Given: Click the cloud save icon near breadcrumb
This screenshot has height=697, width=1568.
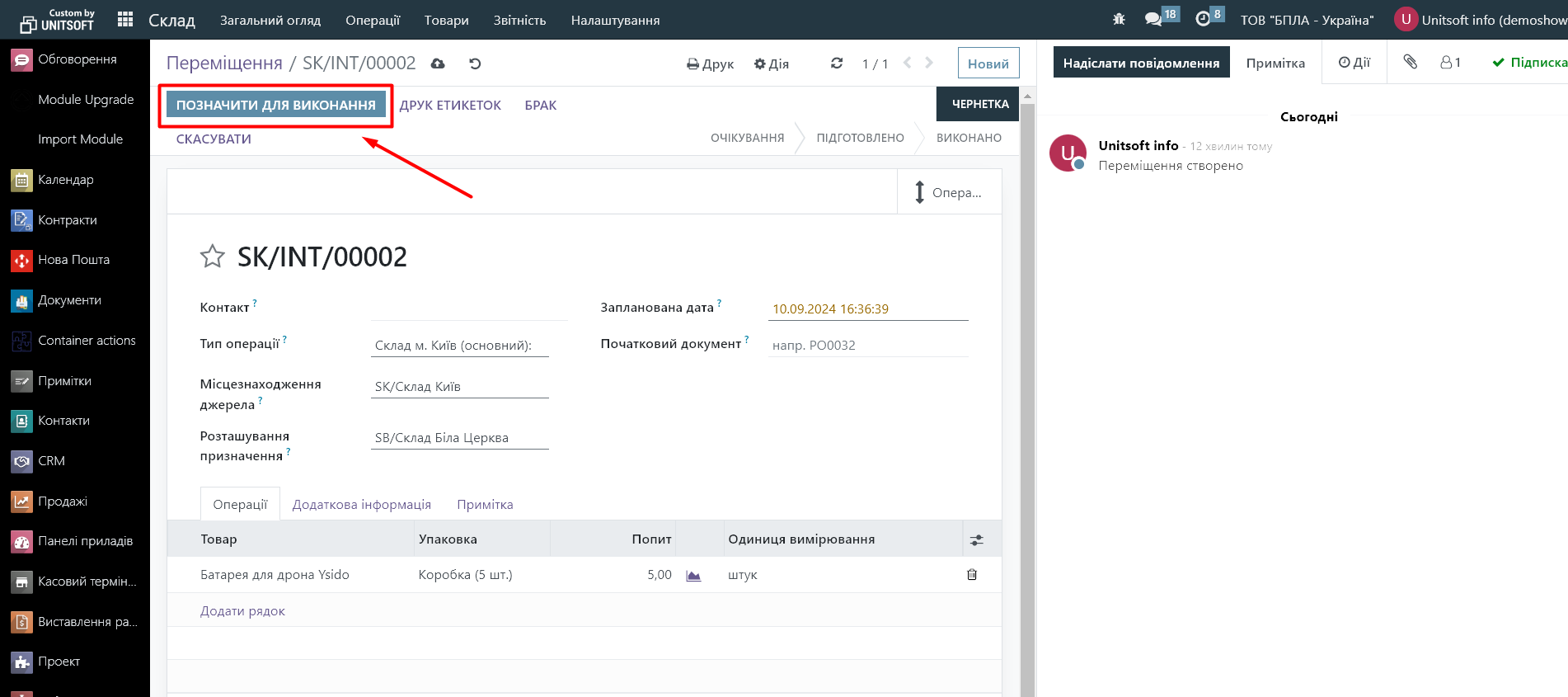Looking at the screenshot, I should [x=438, y=64].
